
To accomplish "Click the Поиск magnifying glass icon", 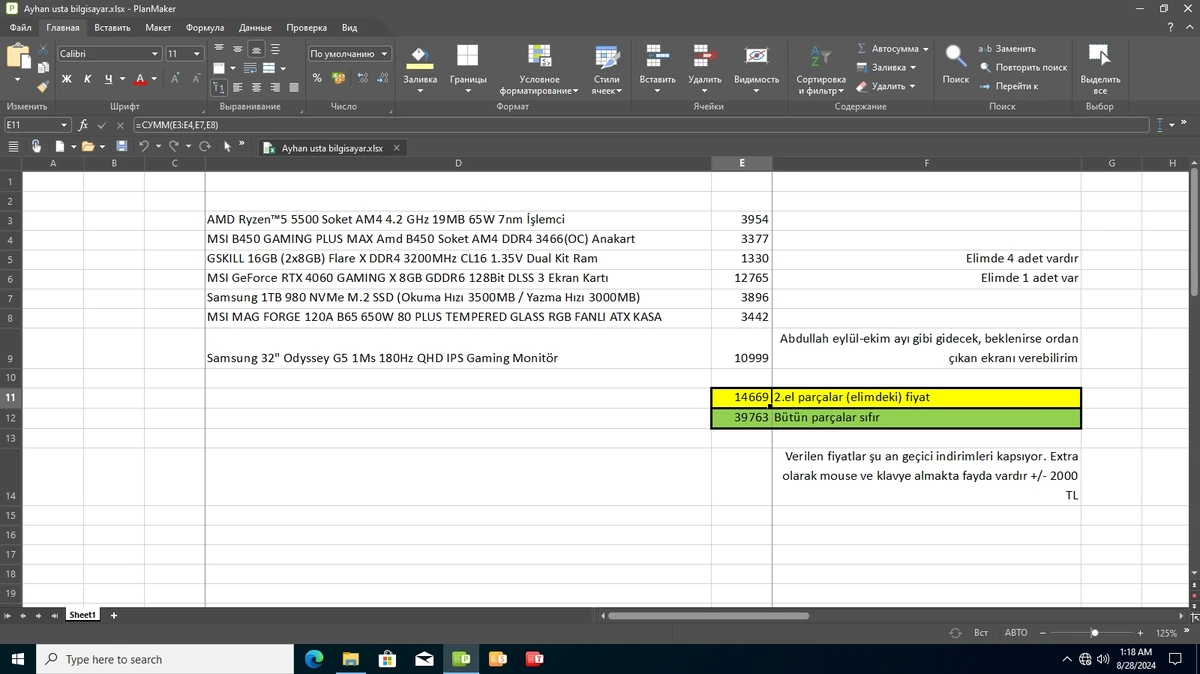I will [x=956, y=55].
